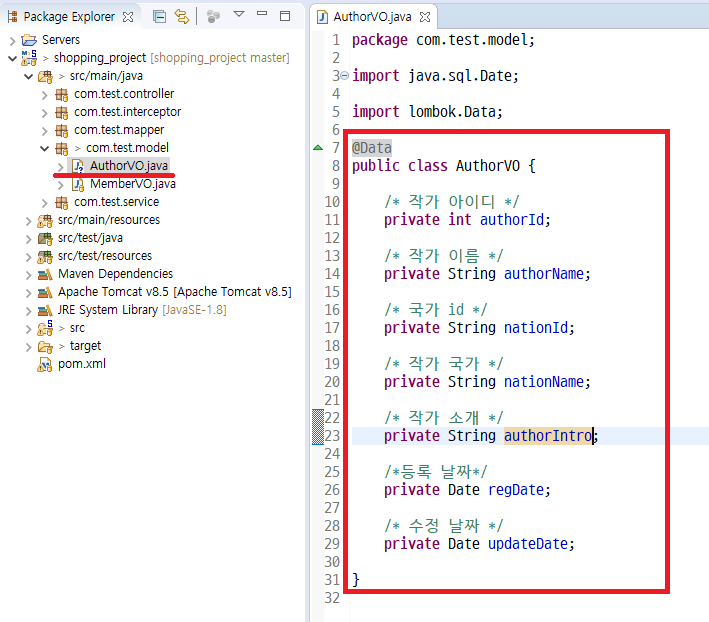Click the com.test.interceptor package icon
Screen dimensions: 709x622
pos(61,112)
